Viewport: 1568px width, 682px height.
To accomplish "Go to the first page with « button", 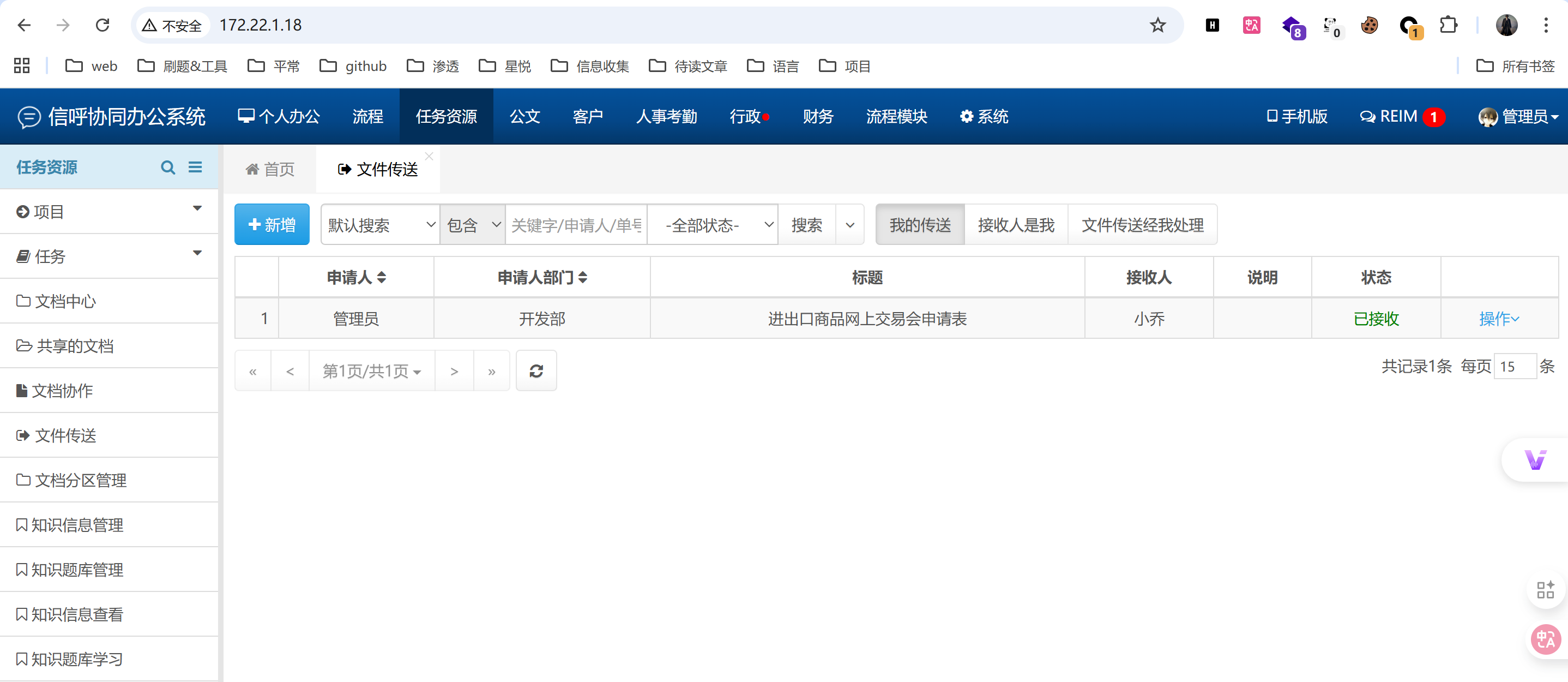I will point(252,370).
